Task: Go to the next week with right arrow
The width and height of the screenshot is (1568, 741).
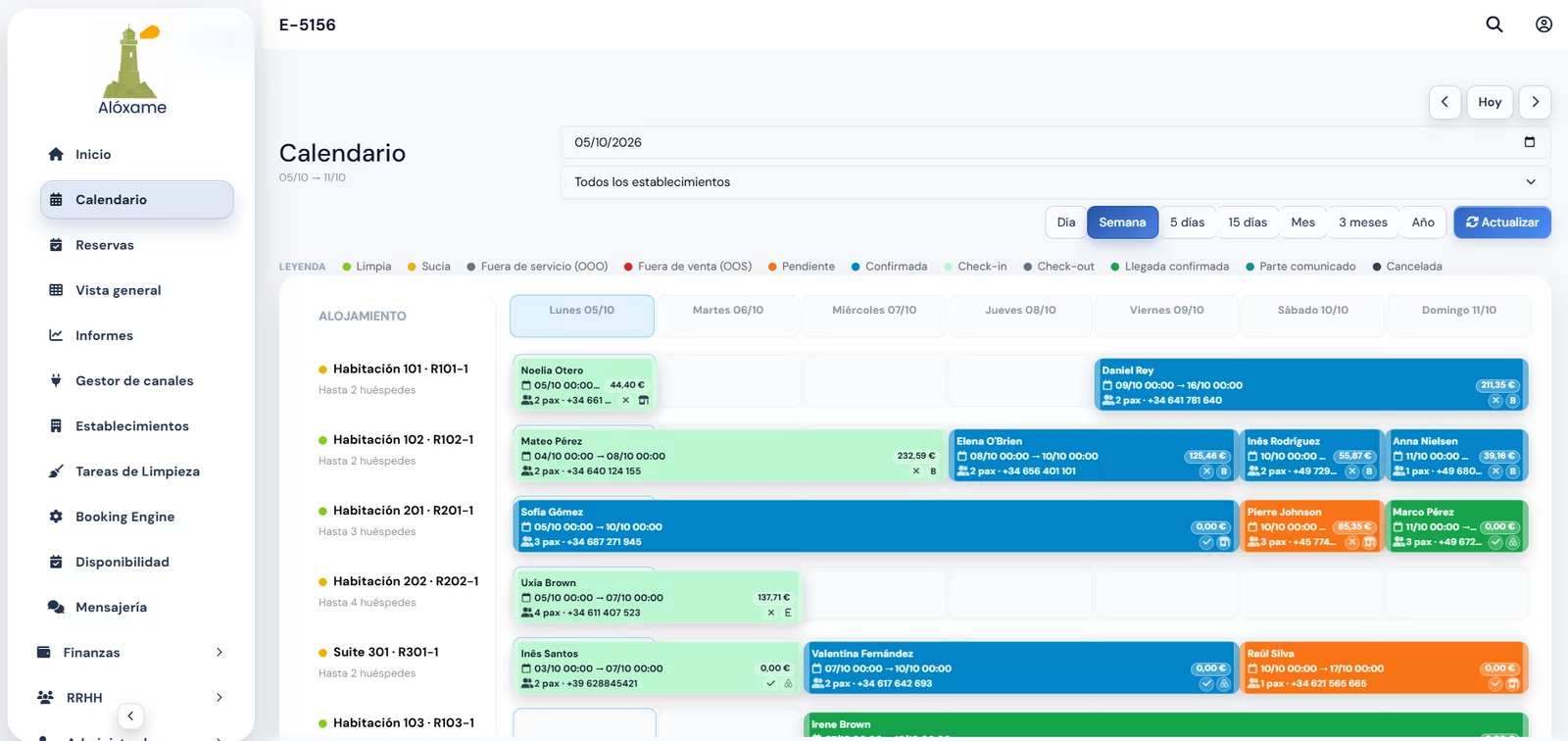Action: (1535, 102)
